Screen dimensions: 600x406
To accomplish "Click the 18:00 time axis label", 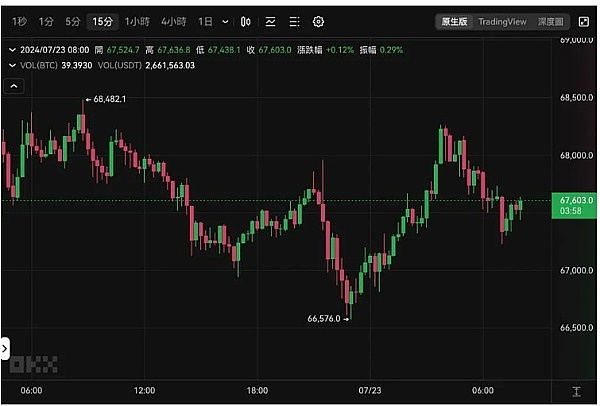I will [257, 391].
